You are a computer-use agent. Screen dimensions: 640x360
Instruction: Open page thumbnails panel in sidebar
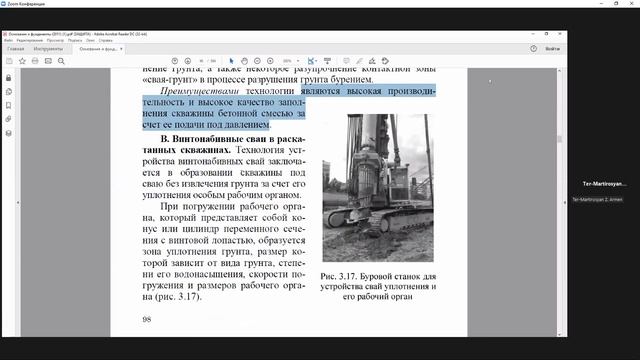point(9,91)
